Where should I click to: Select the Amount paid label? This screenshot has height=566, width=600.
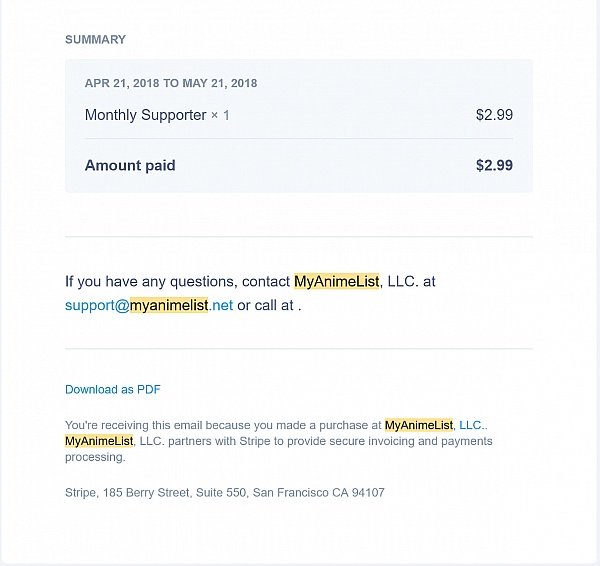click(x=130, y=165)
